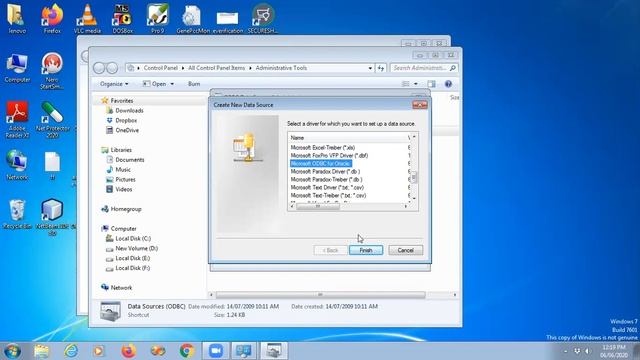Open VLC media player desktop icon
Screen dimensions: 640x360
tap(87, 18)
